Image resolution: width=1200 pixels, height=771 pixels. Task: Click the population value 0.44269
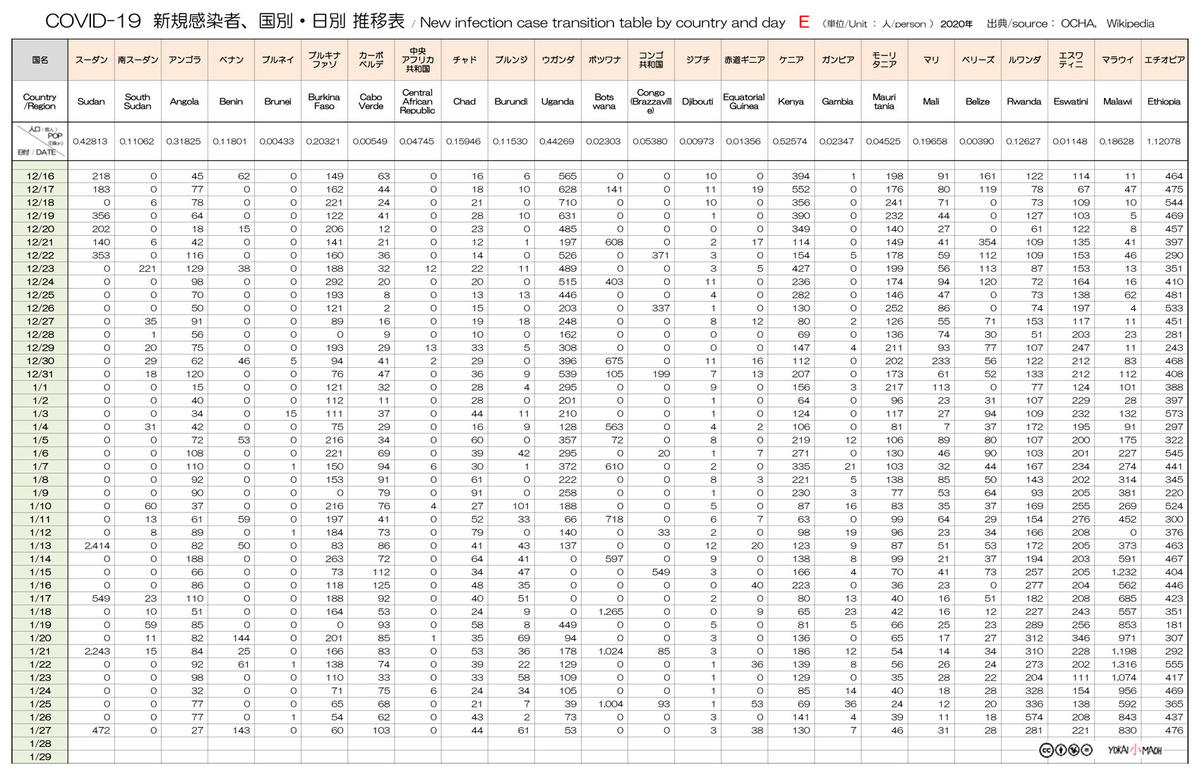point(557,141)
